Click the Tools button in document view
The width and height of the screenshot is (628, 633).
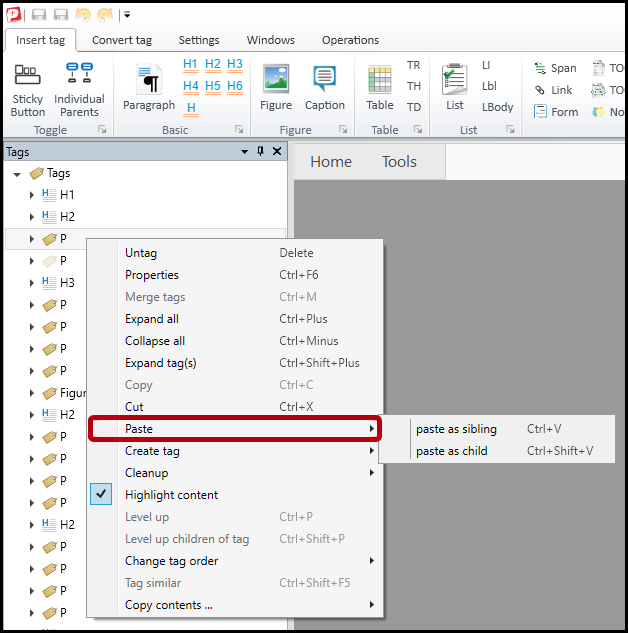point(399,162)
